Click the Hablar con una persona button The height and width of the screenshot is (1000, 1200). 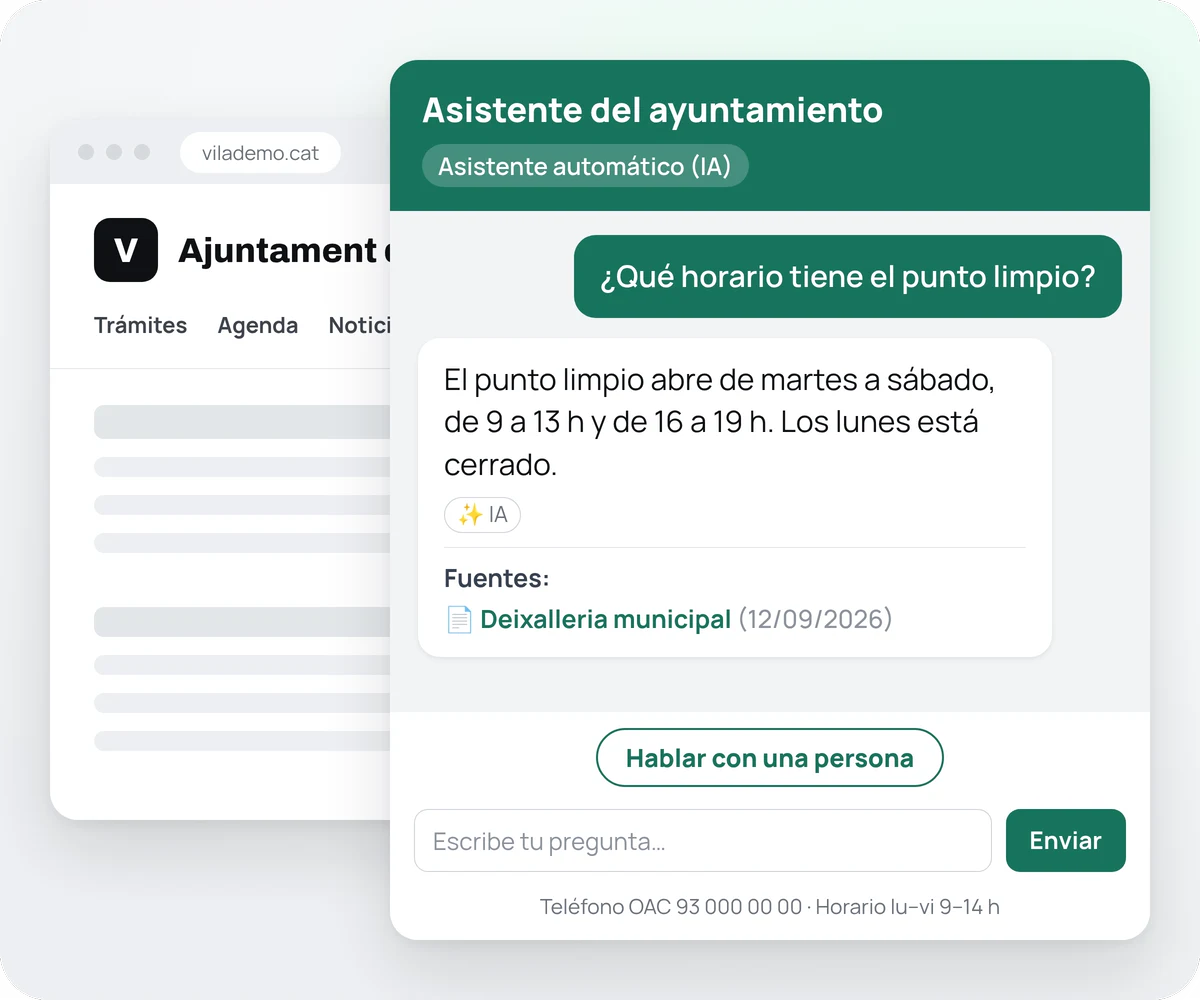[769, 758]
